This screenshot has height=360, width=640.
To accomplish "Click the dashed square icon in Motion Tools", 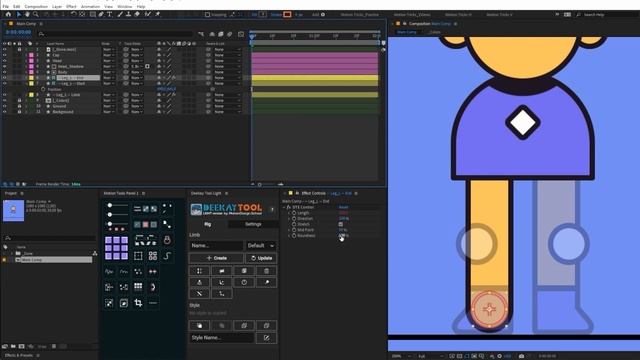I will point(138,256).
